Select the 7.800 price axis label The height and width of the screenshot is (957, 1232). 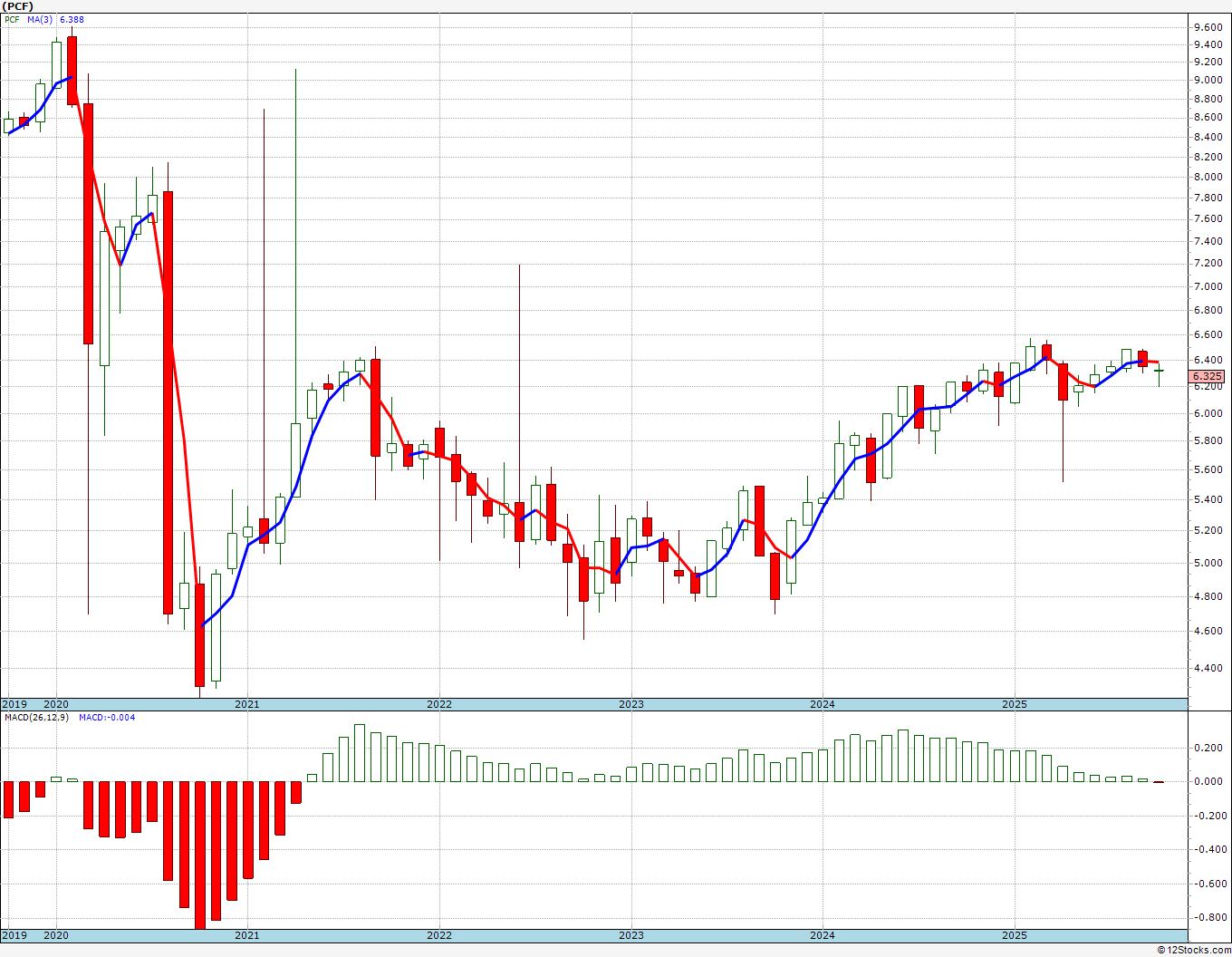pos(1208,198)
